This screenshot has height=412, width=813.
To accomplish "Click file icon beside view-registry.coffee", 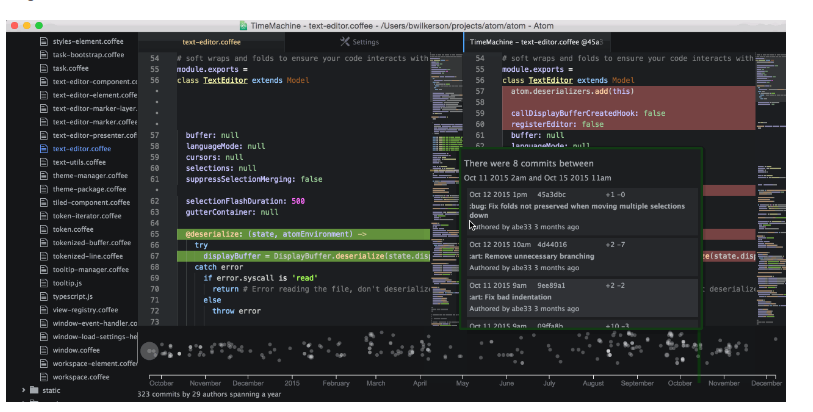I will tap(44, 310).
